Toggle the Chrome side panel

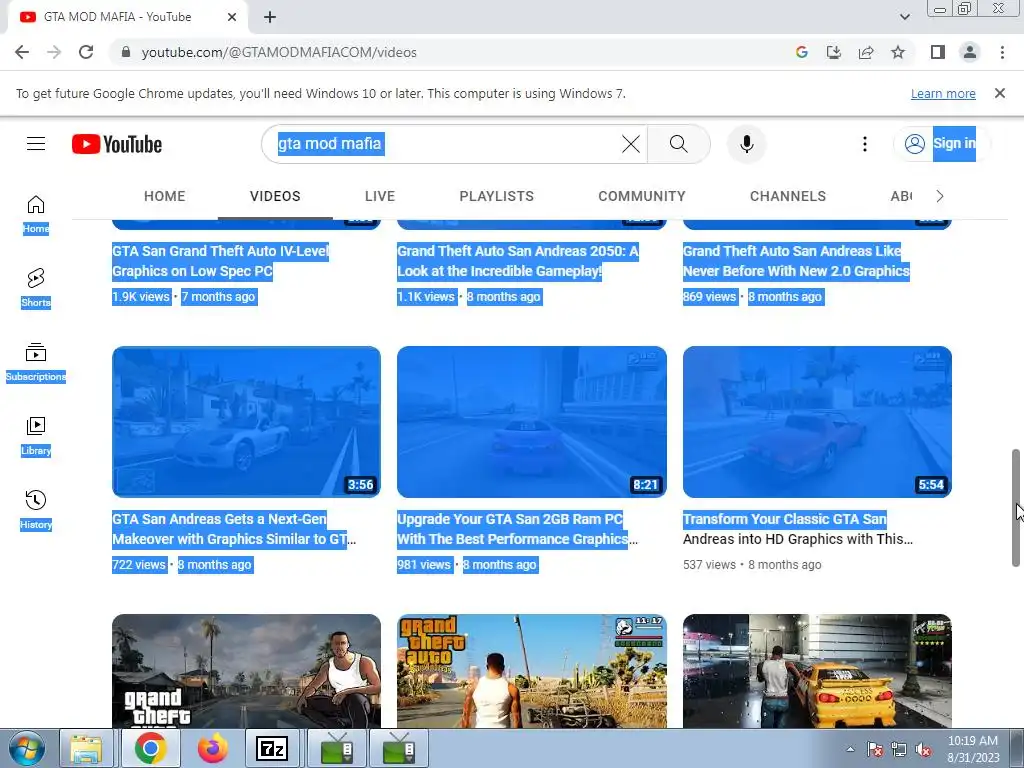(938, 52)
